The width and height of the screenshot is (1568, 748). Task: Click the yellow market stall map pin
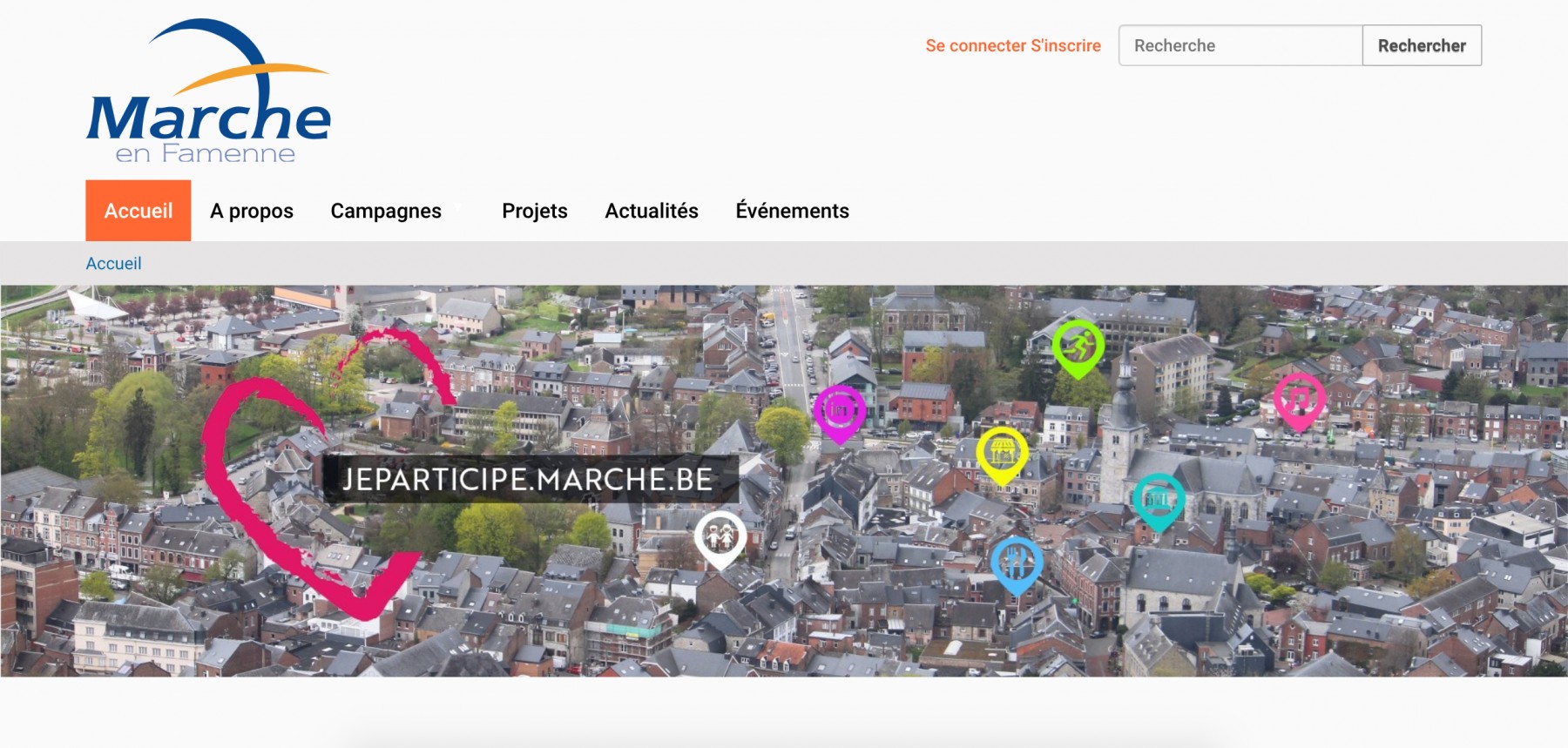[1002, 456]
